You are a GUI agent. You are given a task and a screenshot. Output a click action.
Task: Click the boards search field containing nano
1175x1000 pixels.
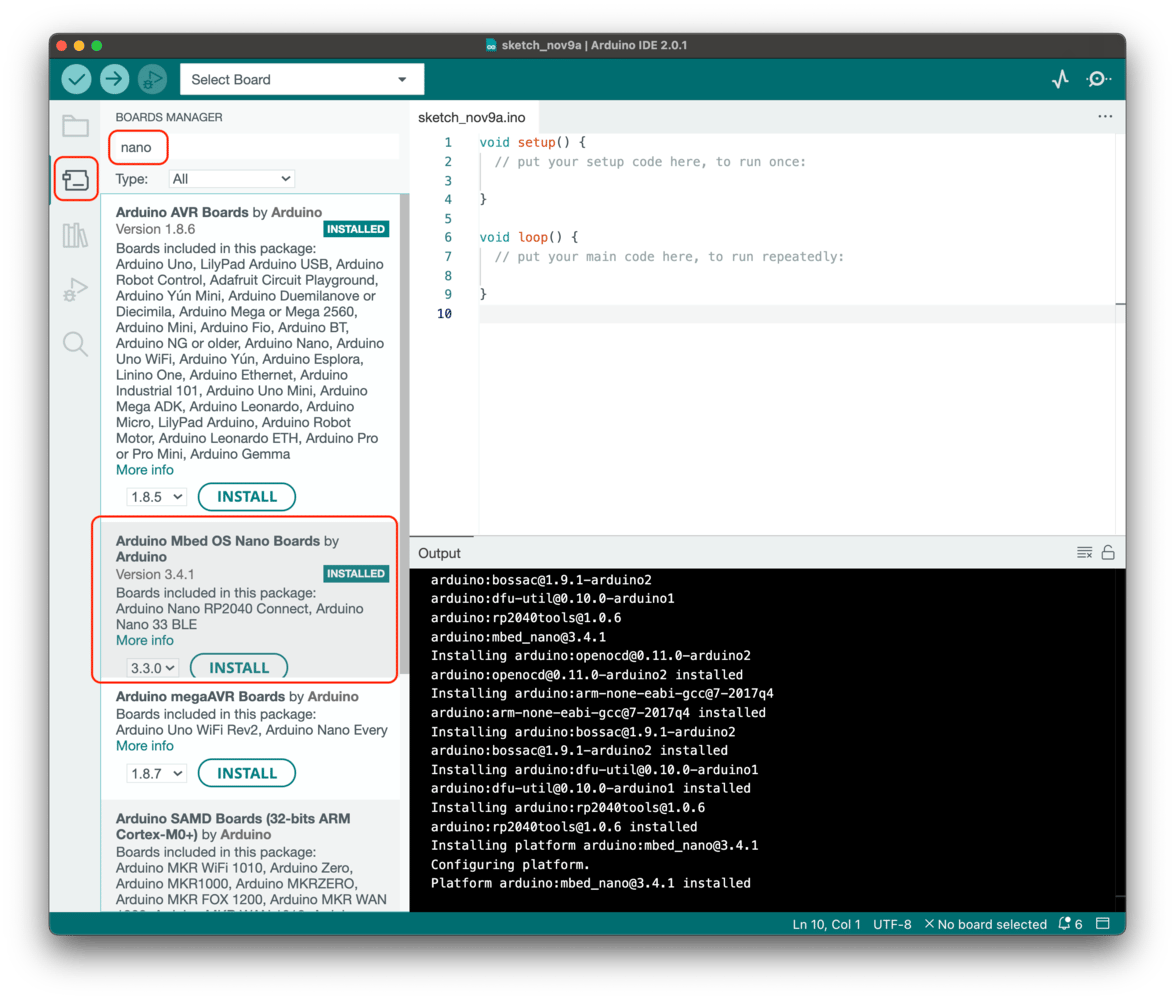[x=255, y=147]
